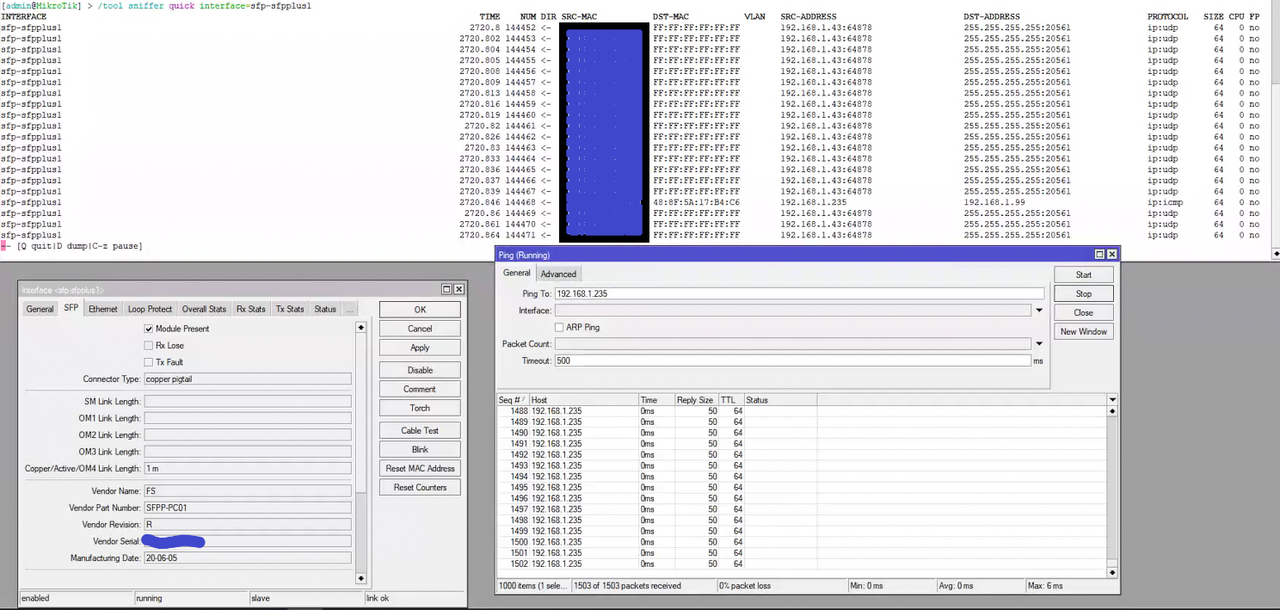Click the Close button in Ping window
The width and height of the screenshot is (1280, 610).
(x=1083, y=312)
